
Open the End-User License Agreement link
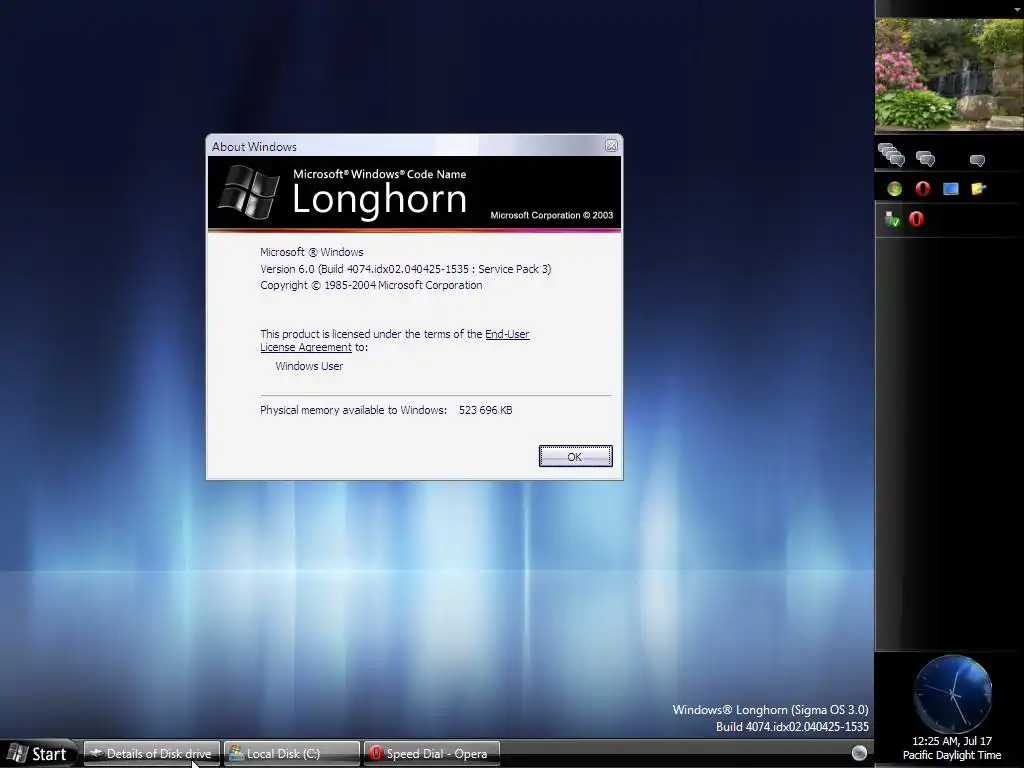[x=394, y=340]
